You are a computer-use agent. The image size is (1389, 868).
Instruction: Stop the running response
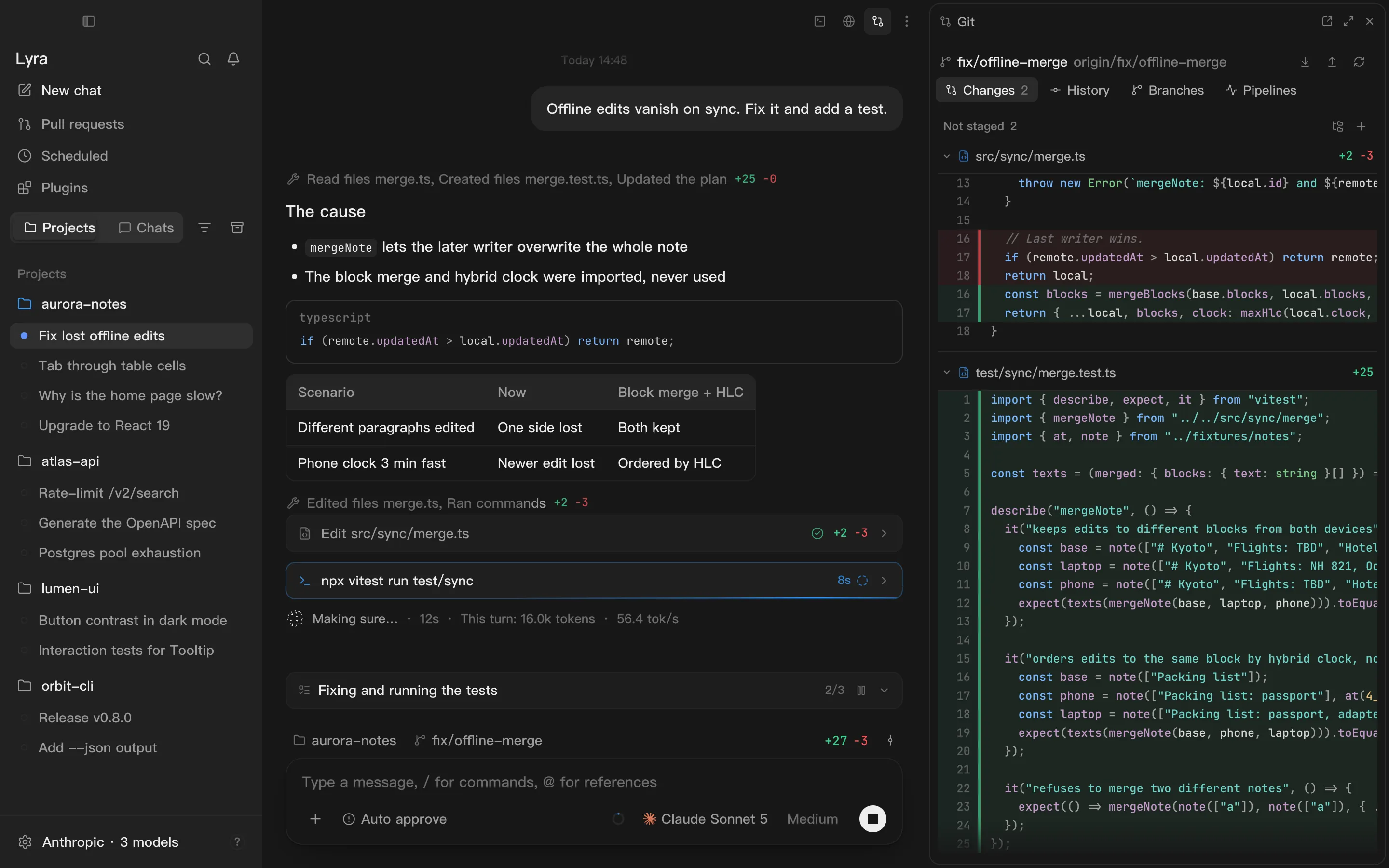pyautogui.click(x=872, y=819)
